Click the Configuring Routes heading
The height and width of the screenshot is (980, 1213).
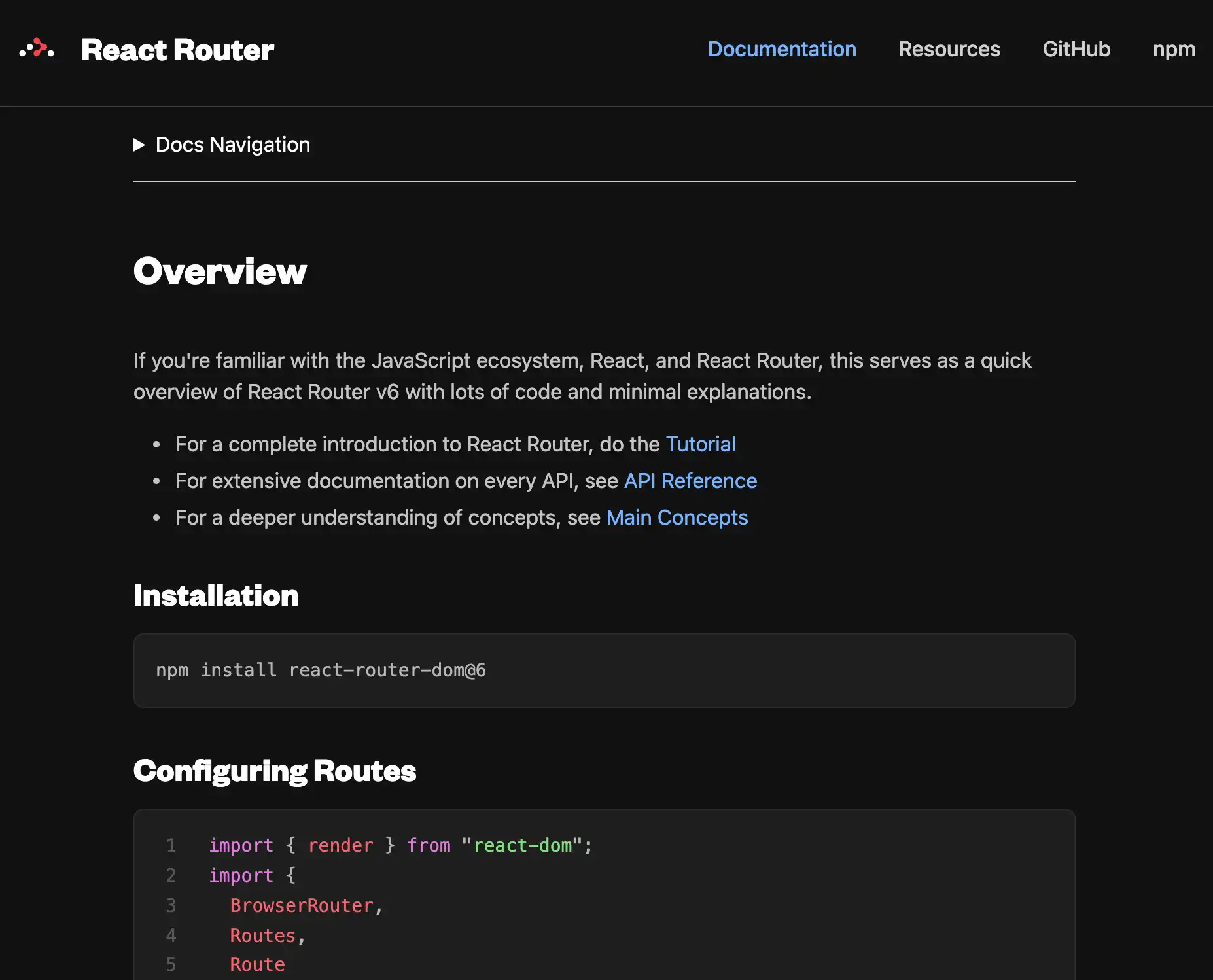click(275, 771)
